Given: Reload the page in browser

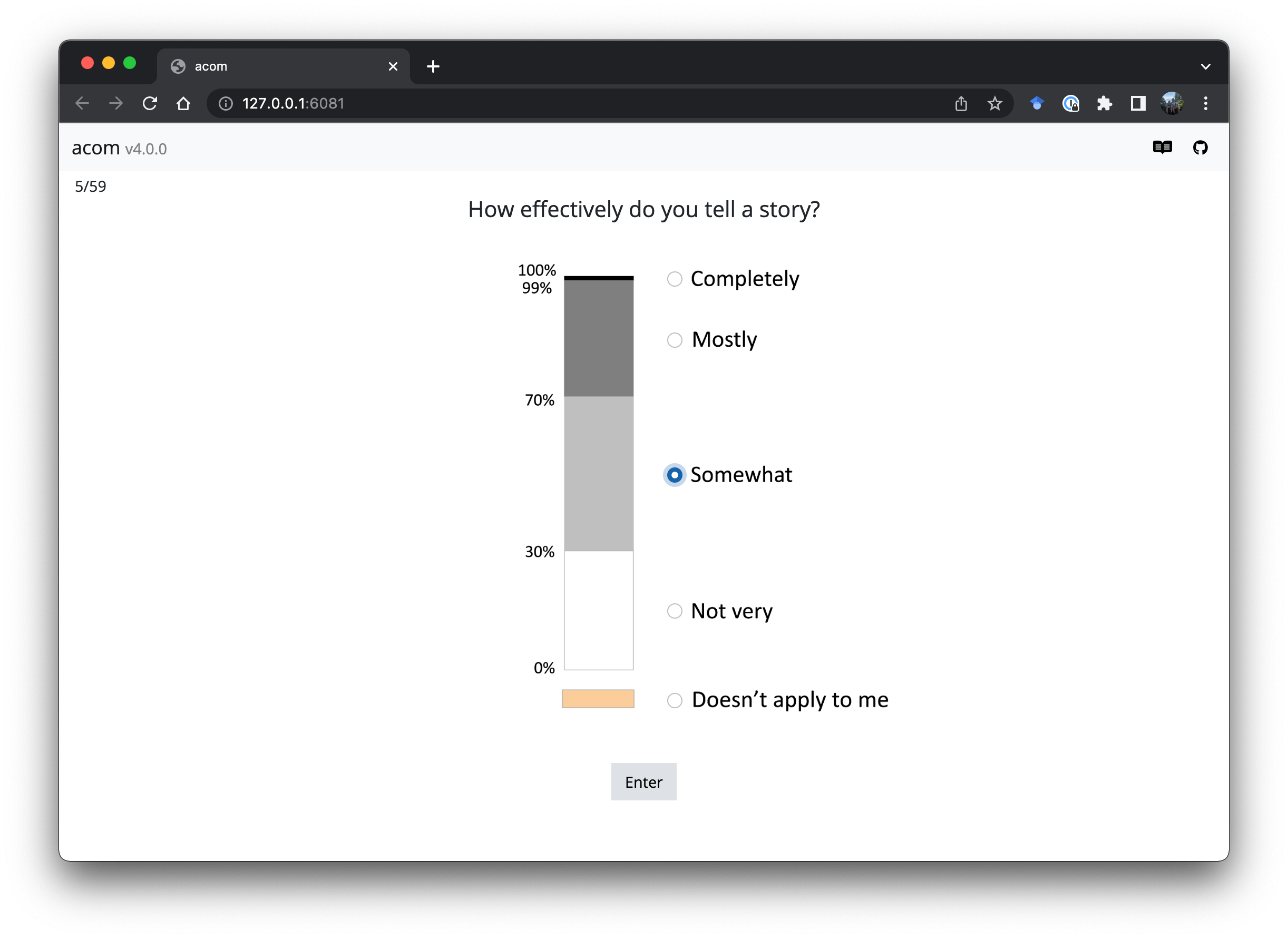Looking at the screenshot, I should [x=150, y=103].
